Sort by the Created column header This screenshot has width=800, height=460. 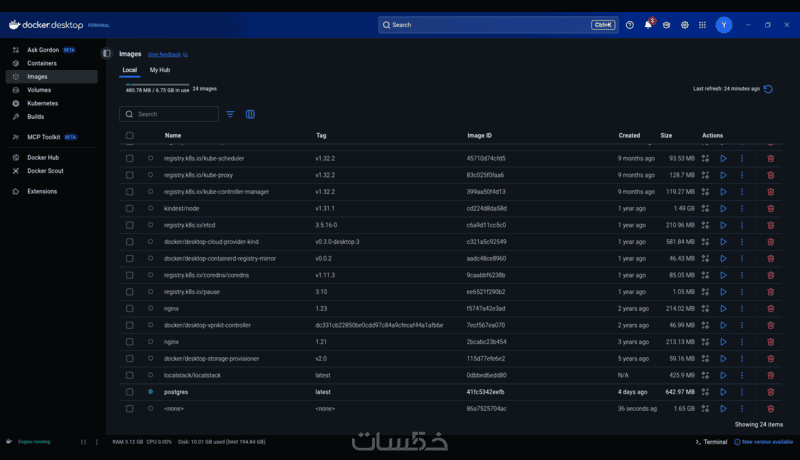629,136
